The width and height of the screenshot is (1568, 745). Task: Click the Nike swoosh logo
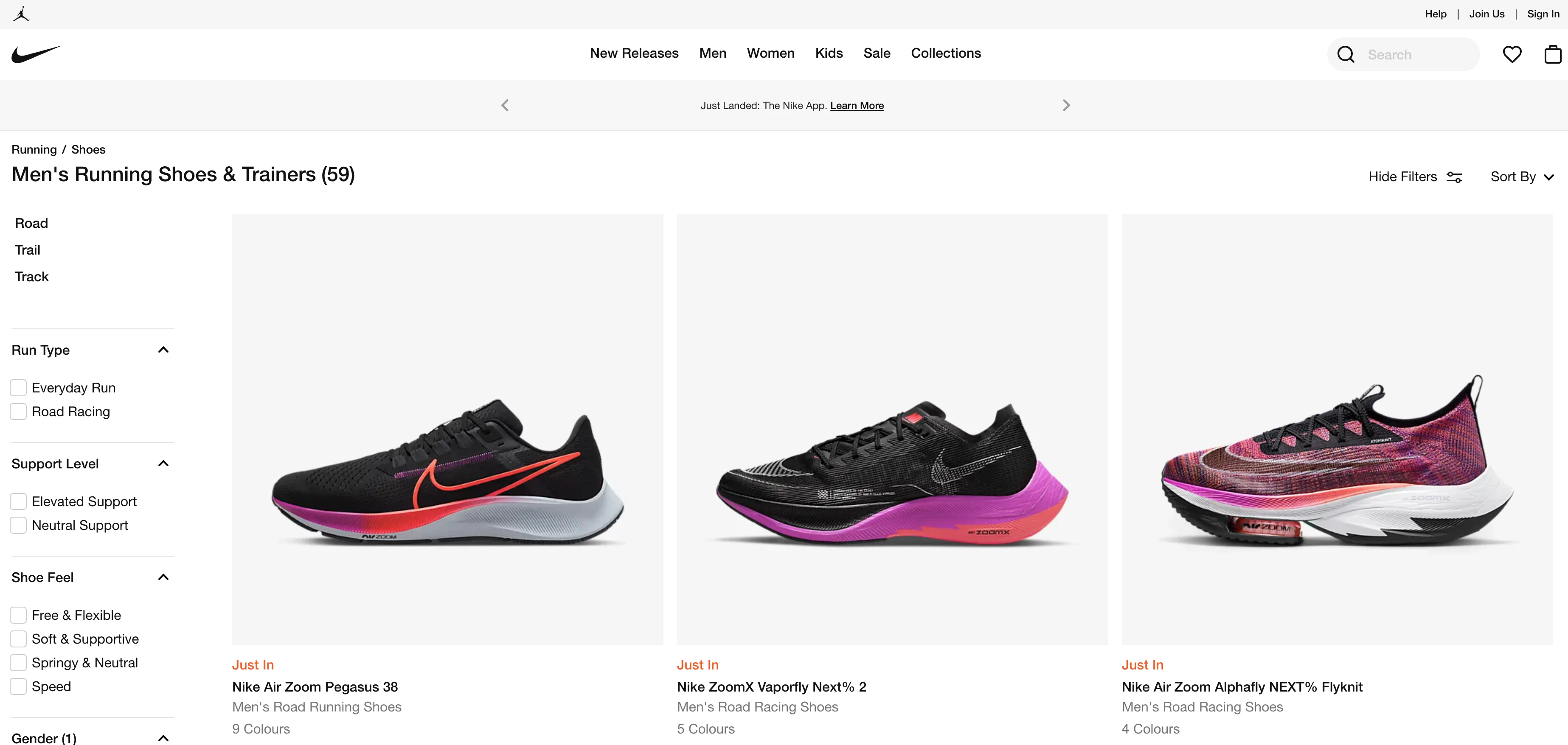coord(37,54)
